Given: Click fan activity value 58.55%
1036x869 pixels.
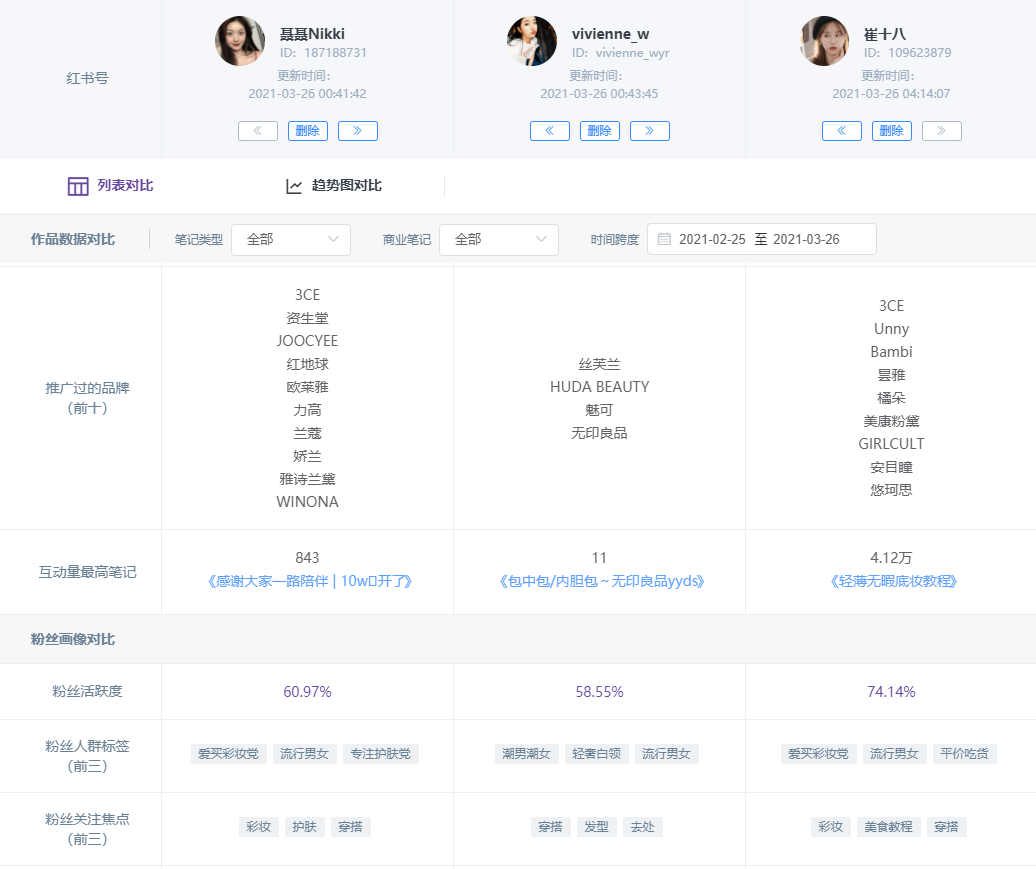Looking at the screenshot, I should tap(599, 692).
